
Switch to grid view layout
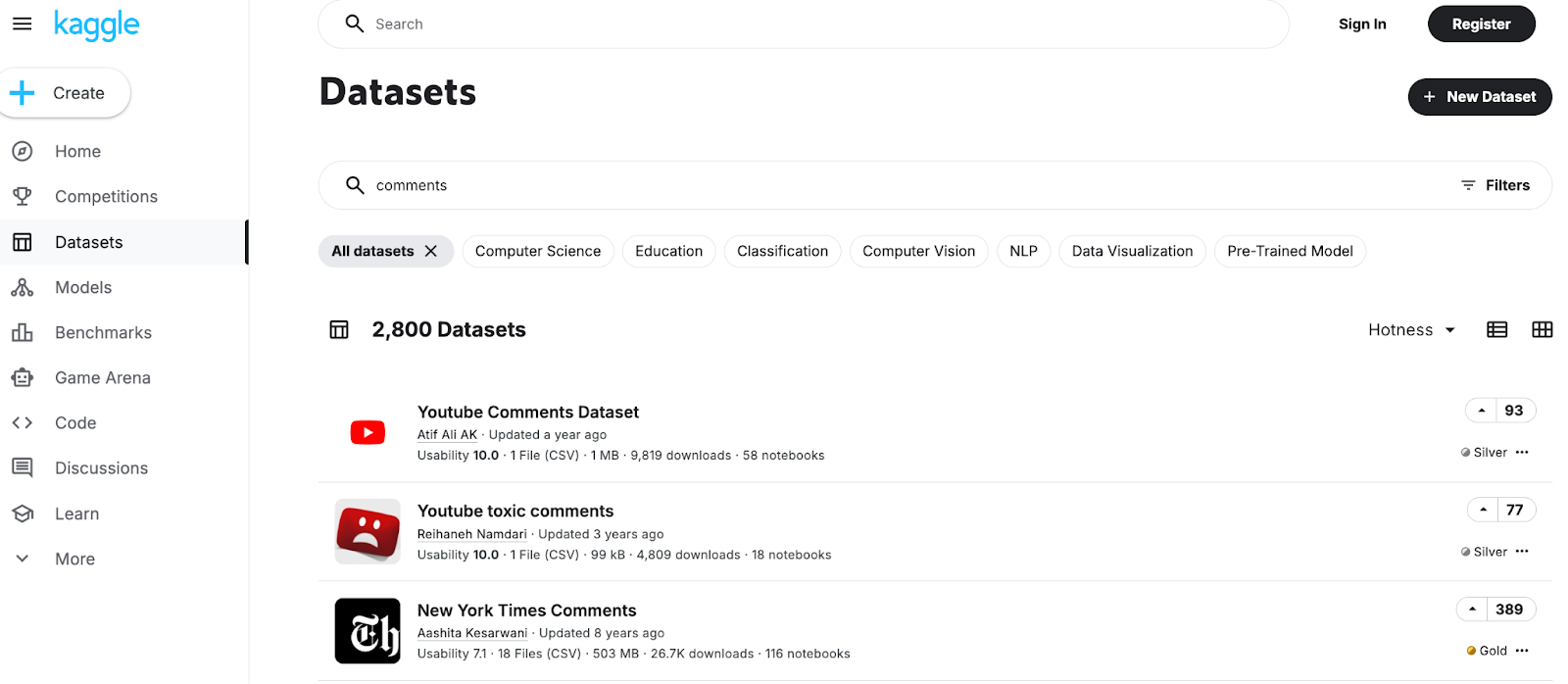click(1543, 330)
